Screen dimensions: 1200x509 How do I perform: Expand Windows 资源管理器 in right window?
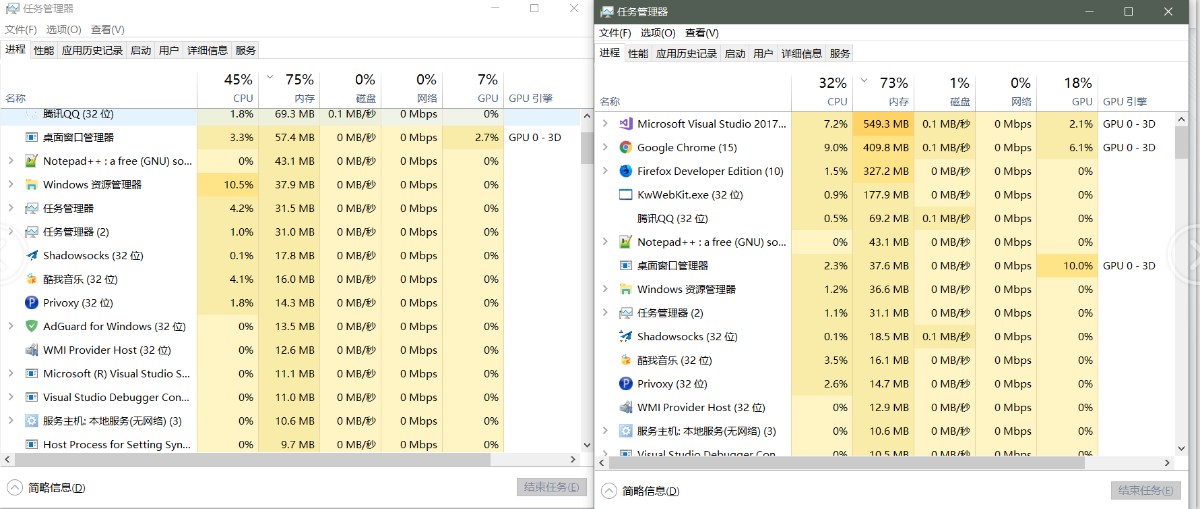pyautogui.click(x=605, y=289)
